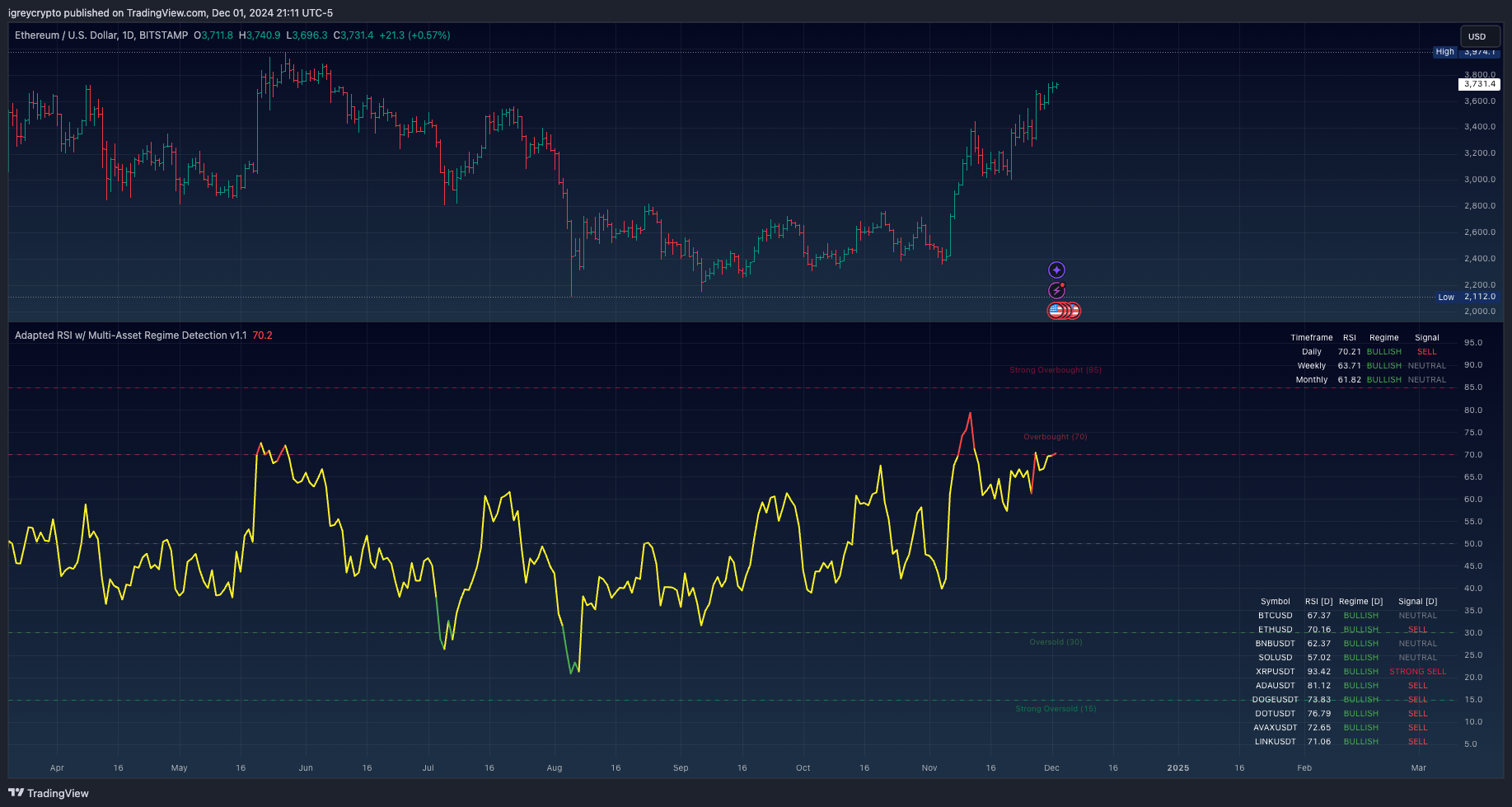Click the BTCUSD RSI value 67.37
The image size is (1512, 807).
tap(1319, 616)
